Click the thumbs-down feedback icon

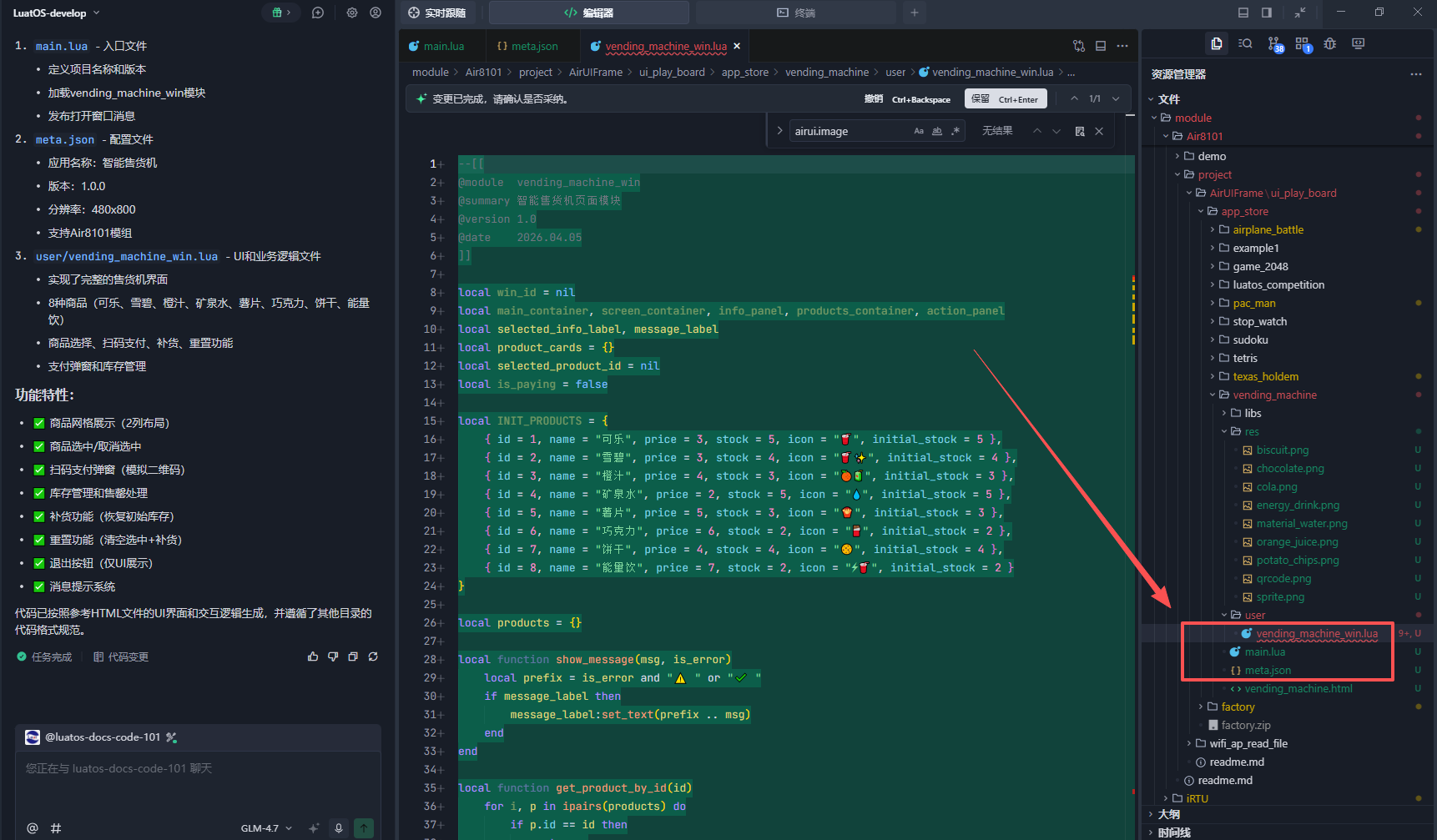333,656
